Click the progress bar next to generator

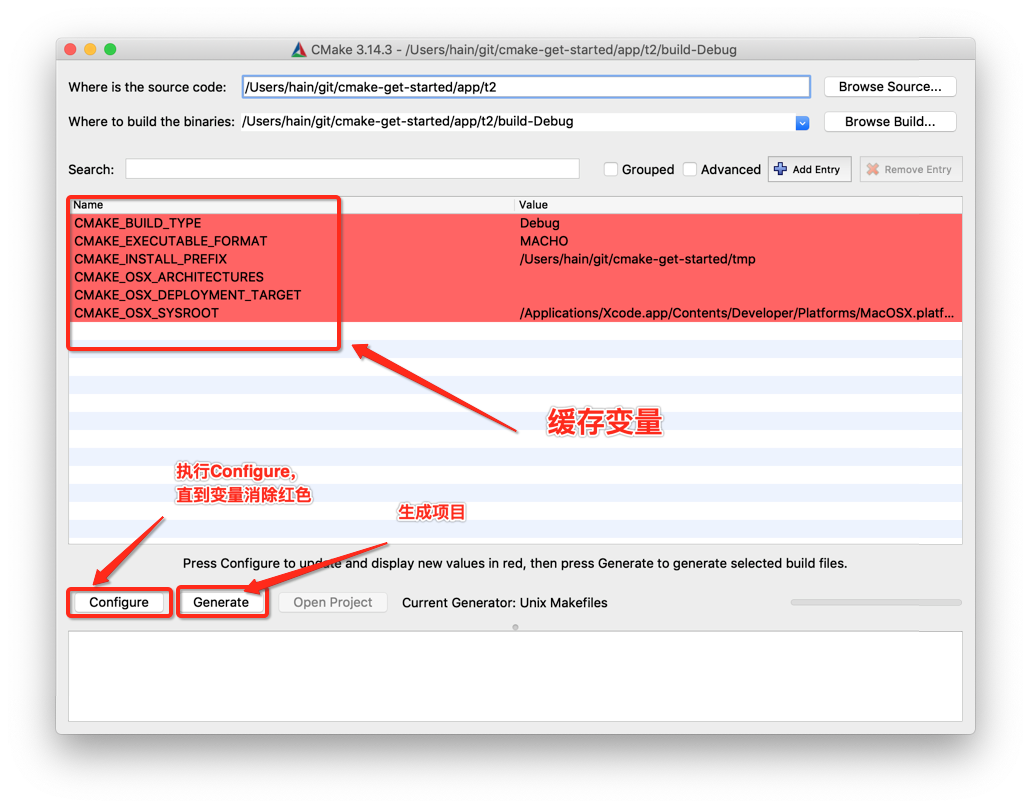876,602
